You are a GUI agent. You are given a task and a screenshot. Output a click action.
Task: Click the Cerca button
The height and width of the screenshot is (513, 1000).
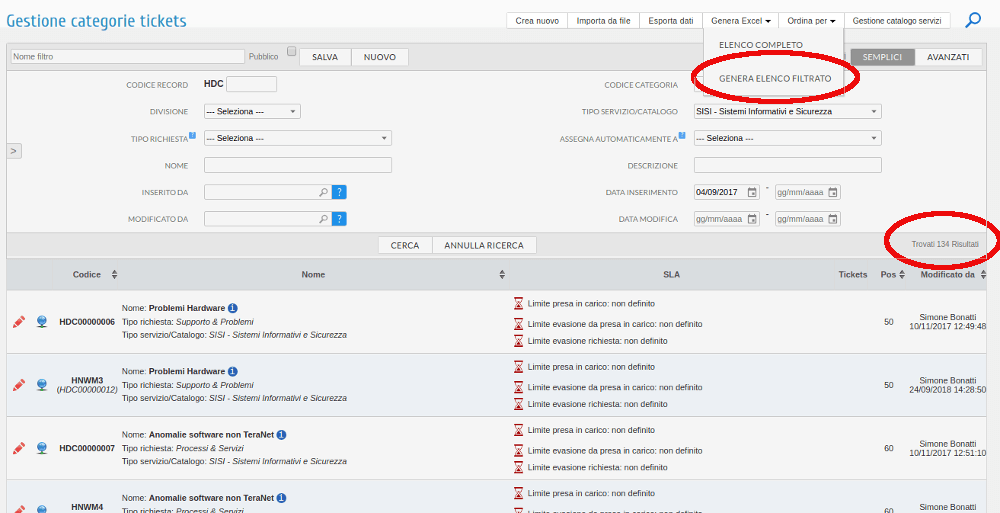(405, 245)
